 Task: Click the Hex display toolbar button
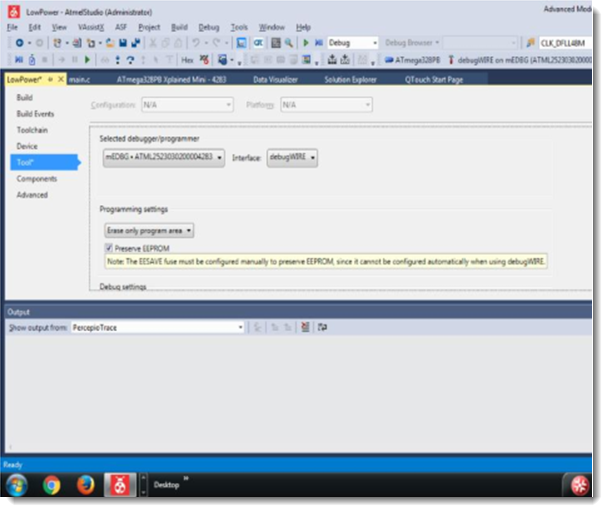(187, 60)
